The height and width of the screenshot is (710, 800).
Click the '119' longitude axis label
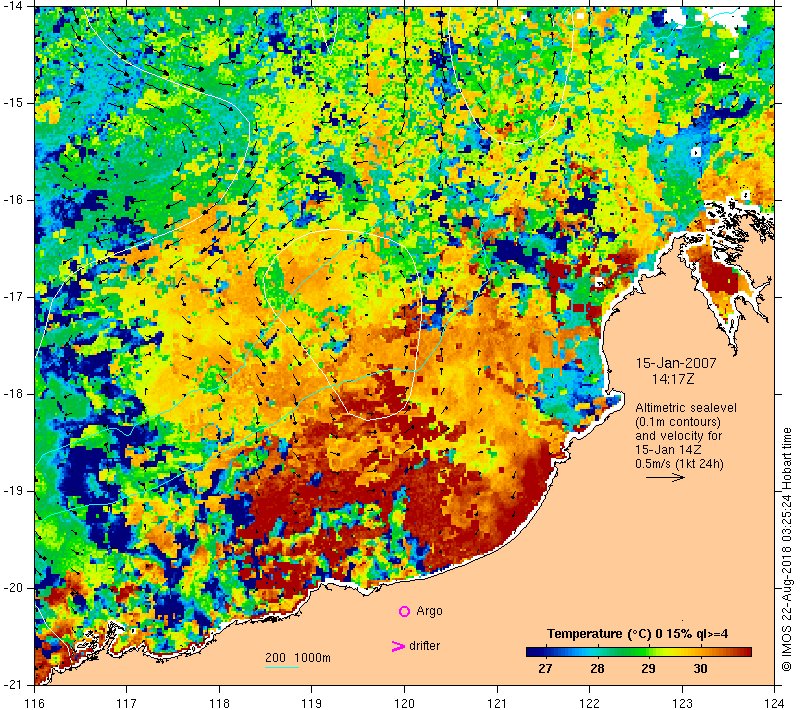pos(312,703)
